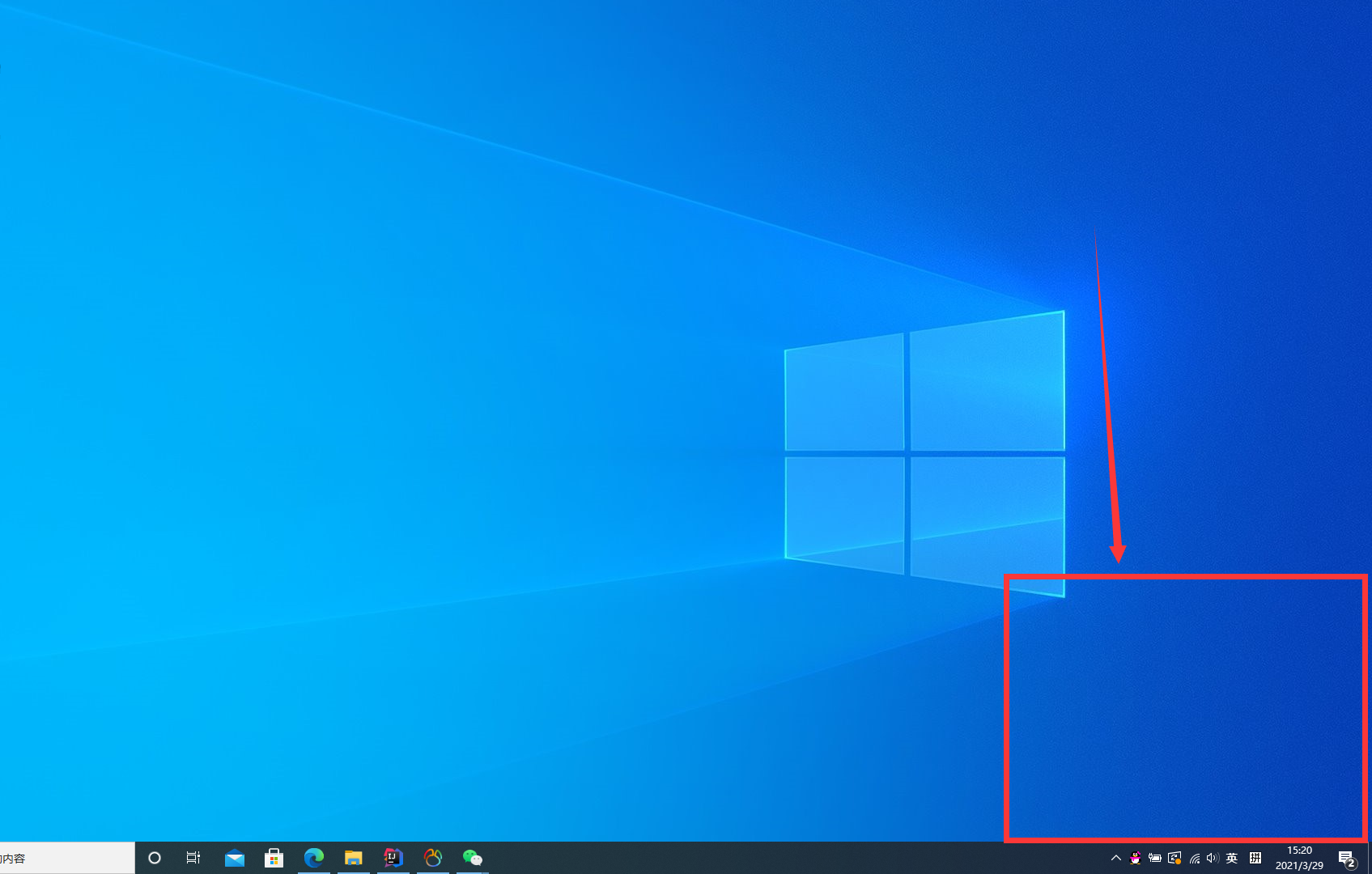The width and height of the screenshot is (1372, 874).
Task: Check battery power status icon
Action: point(1155,858)
